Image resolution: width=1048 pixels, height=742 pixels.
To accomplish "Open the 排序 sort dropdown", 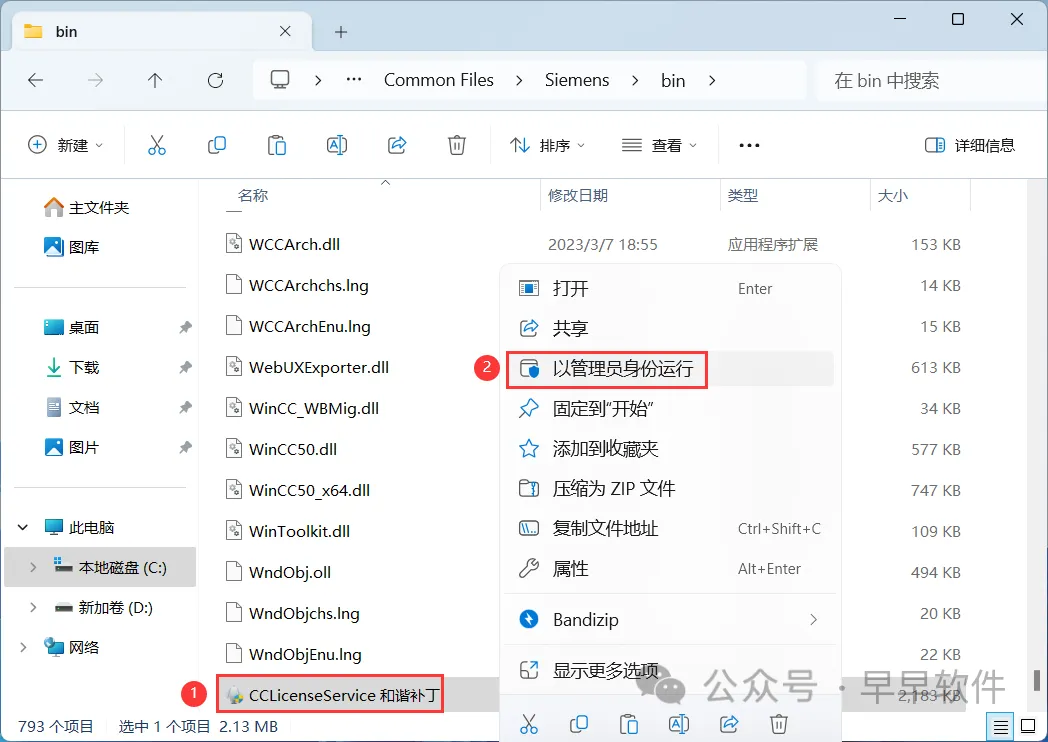I will pos(547,145).
